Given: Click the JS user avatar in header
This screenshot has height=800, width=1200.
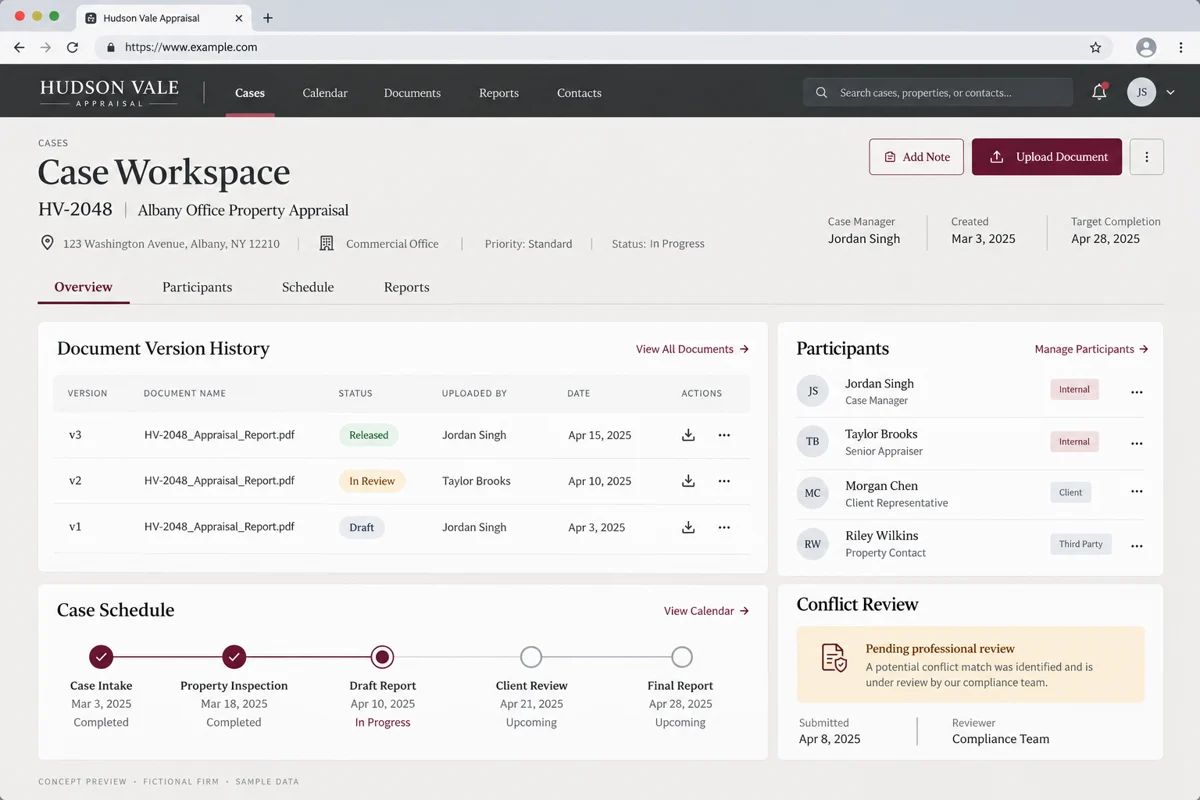Looking at the screenshot, I should 1142,92.
